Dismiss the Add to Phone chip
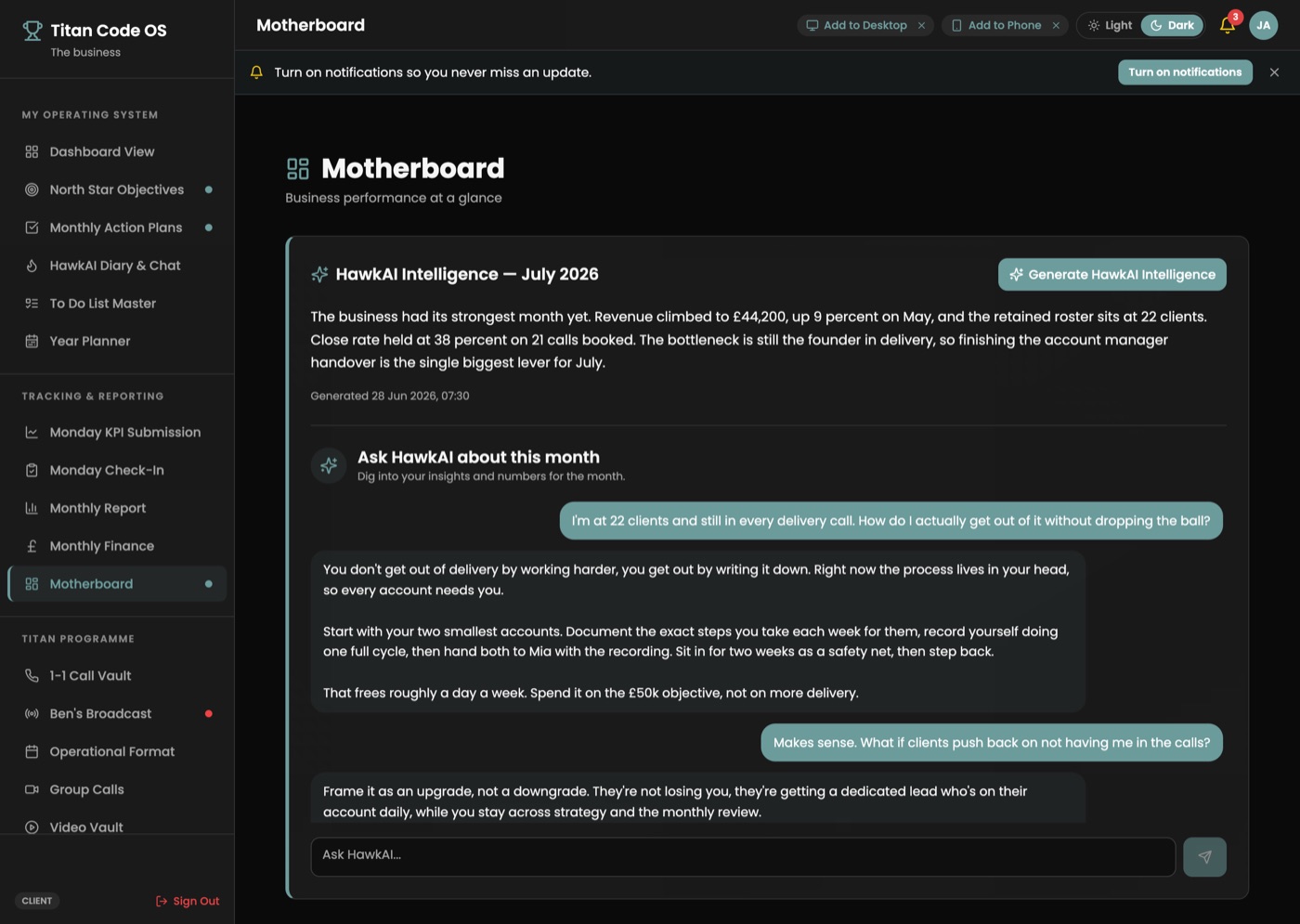 click(1056, 26)
